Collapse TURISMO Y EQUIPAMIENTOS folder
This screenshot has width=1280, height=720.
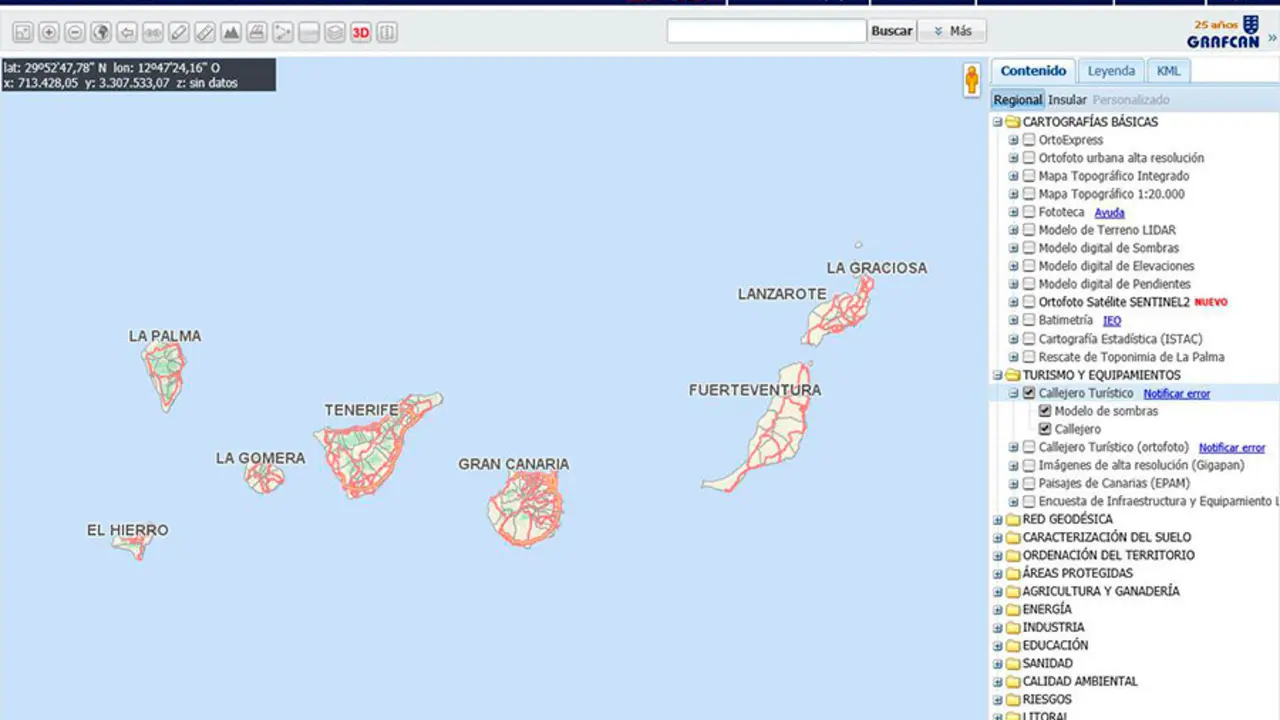coord(997,375)
